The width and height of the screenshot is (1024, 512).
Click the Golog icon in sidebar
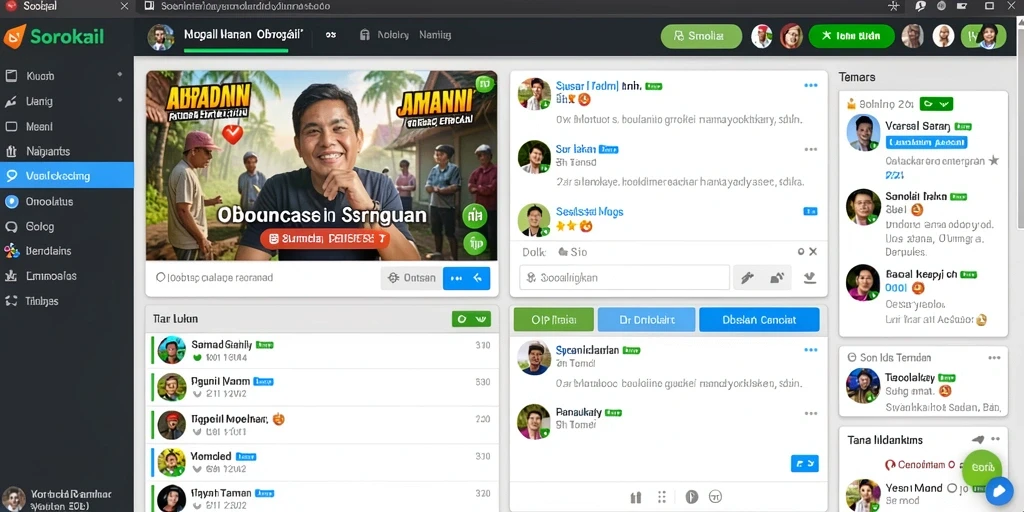click(x=11, y=227)
